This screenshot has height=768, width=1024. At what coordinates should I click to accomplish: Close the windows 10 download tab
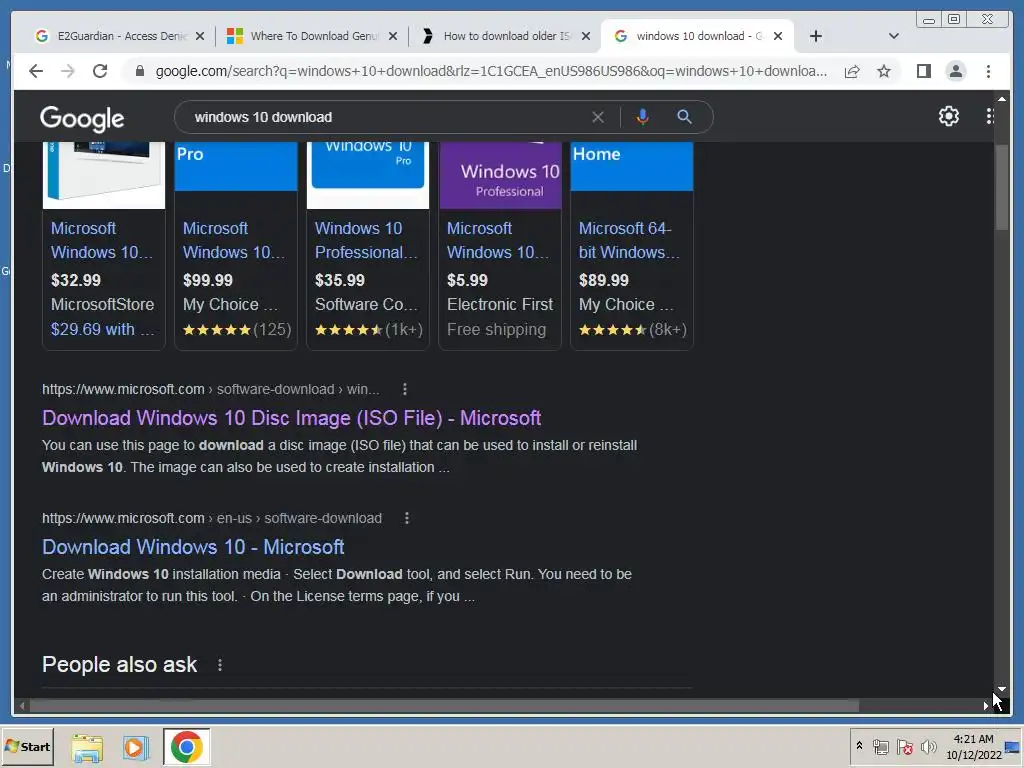pyautogui.click(x=778, y=37)
